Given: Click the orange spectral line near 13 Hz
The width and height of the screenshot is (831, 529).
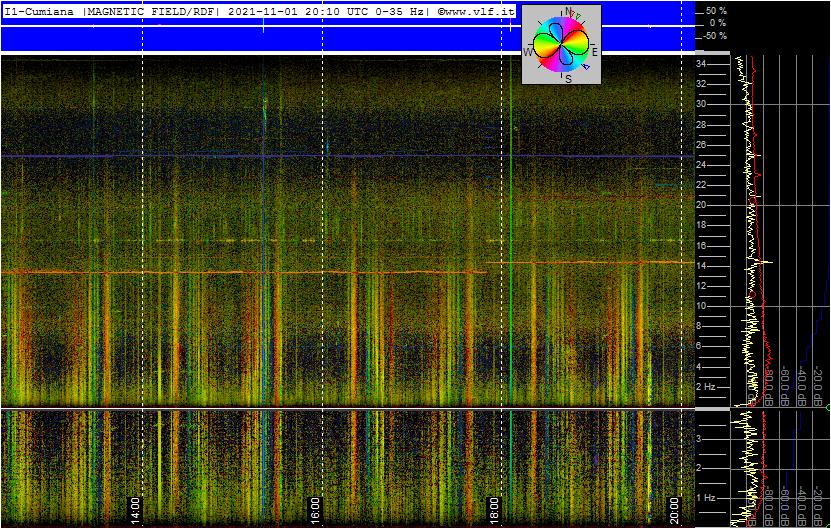Looking at the screenshot, I should pyautogui.click(x=244, y=272).
